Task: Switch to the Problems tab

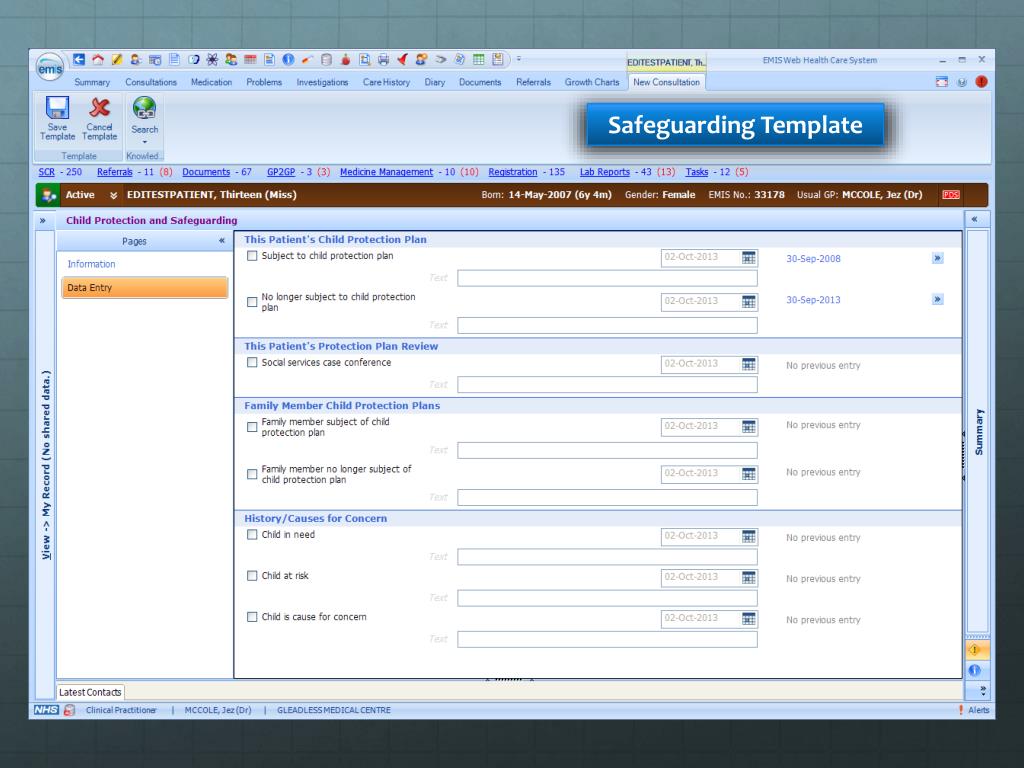Action: coord(264,82)
